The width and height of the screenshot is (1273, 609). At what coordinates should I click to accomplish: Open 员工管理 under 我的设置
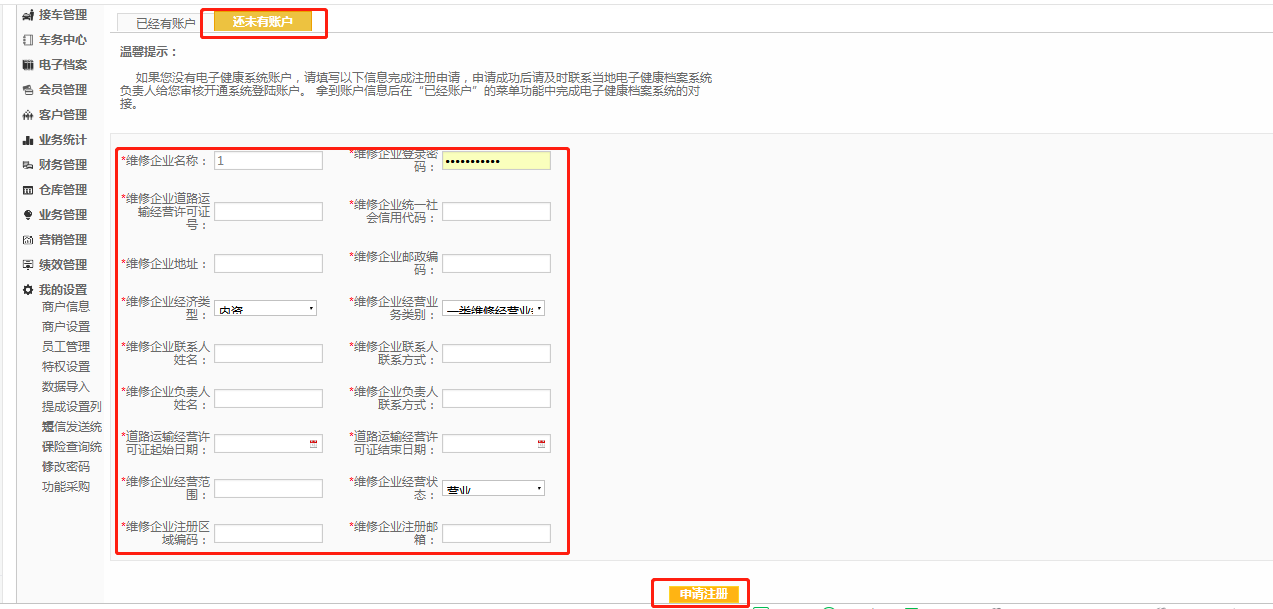point(66,347)
